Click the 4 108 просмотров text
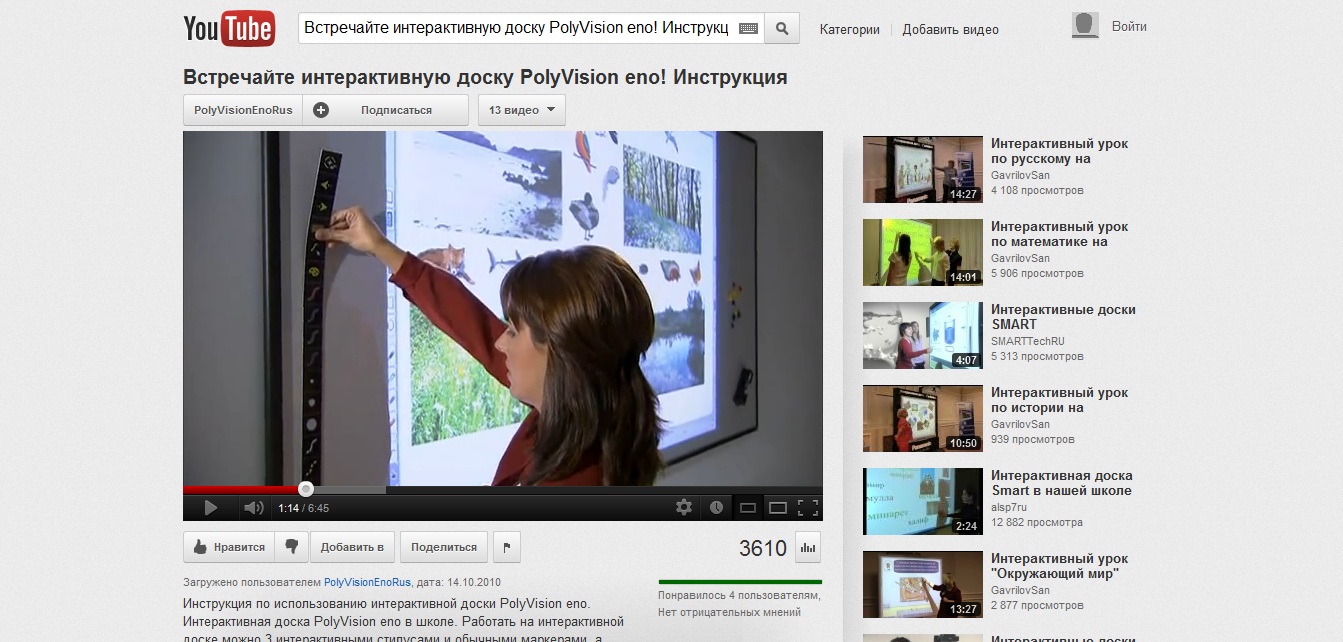This screenshot has width=1343, height=642. 1037,190
